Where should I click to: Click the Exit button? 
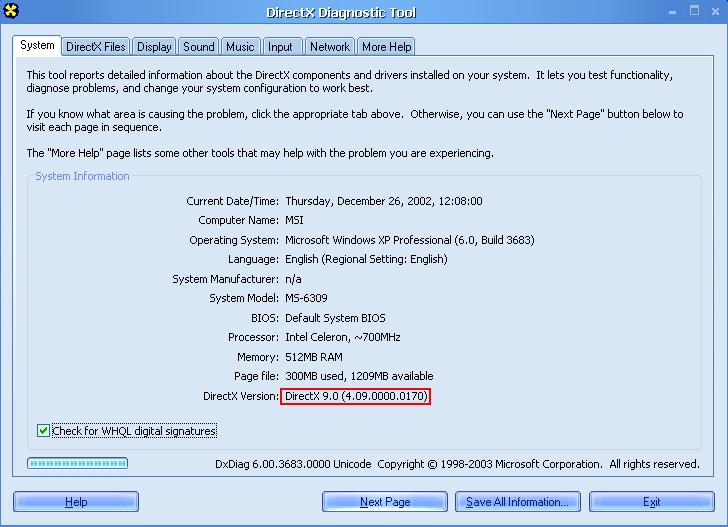652,502
